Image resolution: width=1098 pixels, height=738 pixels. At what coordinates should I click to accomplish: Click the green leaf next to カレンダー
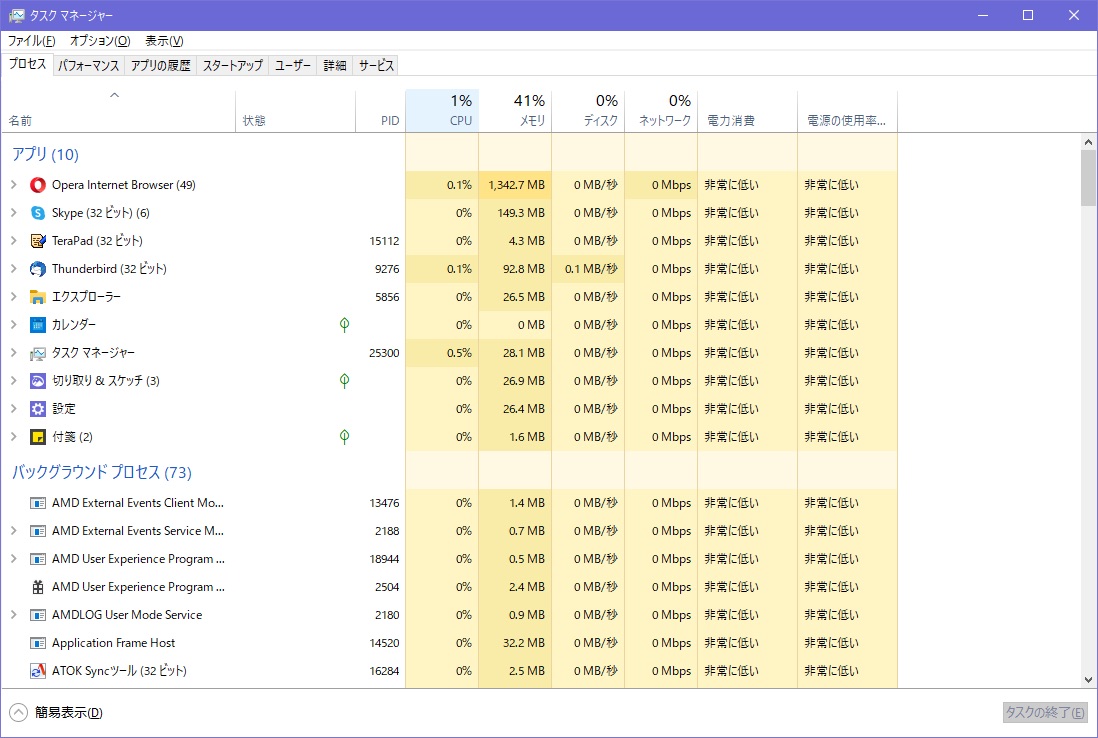[x=344, y=324]
